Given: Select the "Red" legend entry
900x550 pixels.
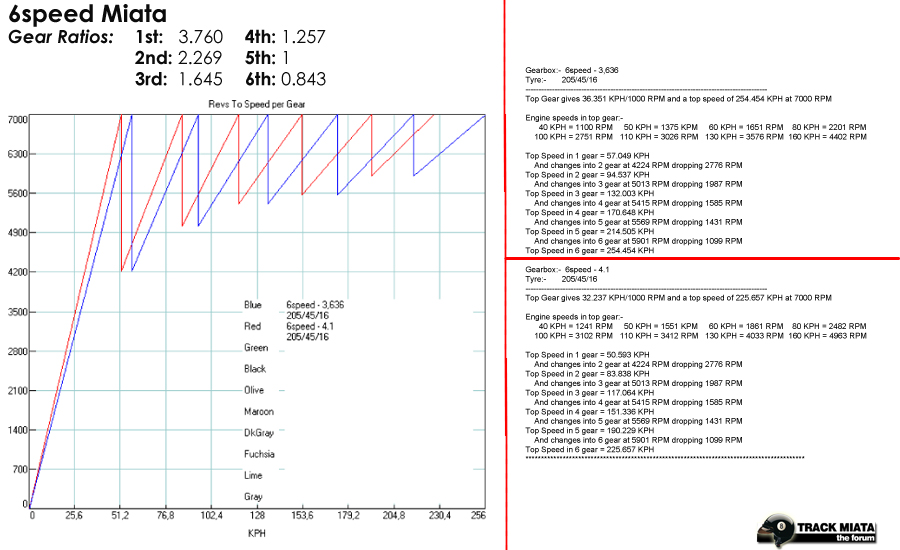Looking at the screenshot, I should 253,326.
